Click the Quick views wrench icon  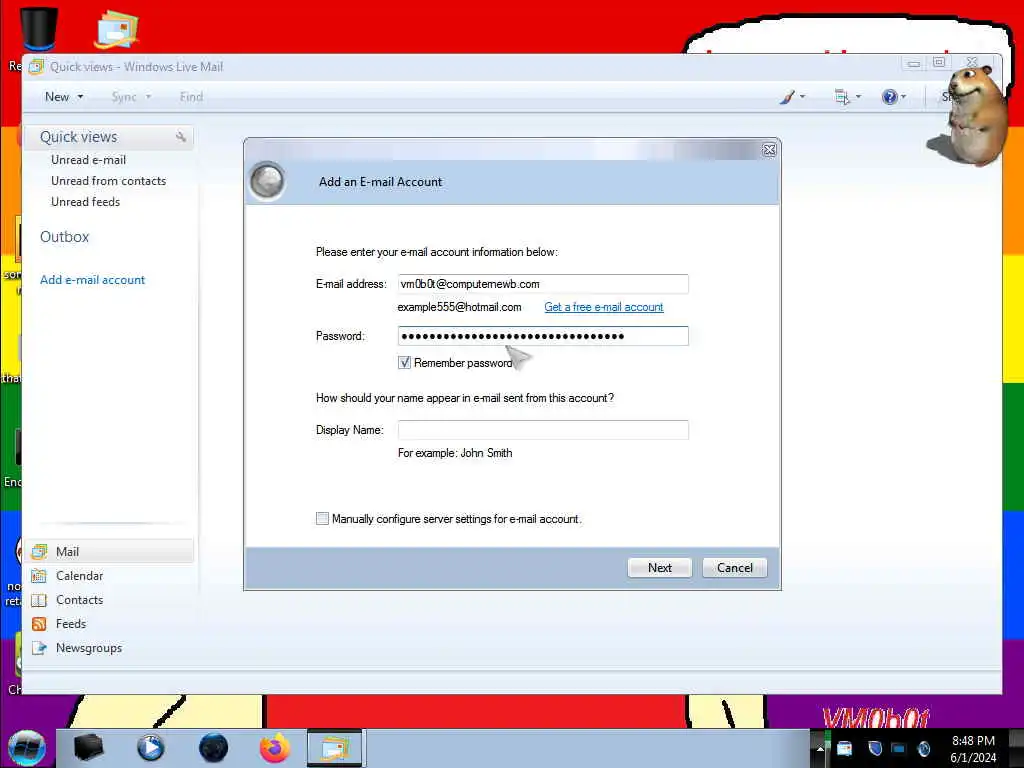180,136
